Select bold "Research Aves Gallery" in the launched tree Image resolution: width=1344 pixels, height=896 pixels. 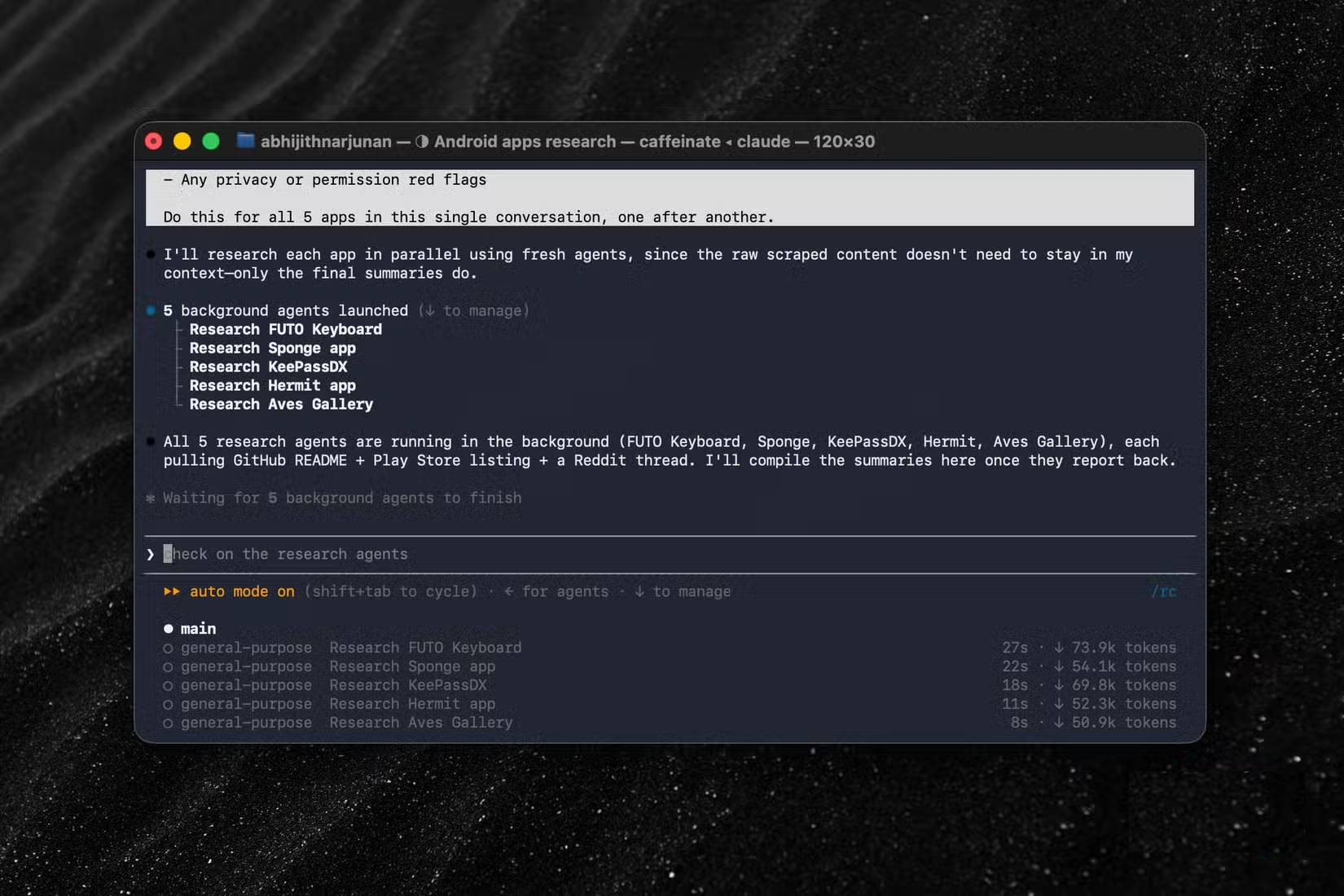tap(282, 404)
